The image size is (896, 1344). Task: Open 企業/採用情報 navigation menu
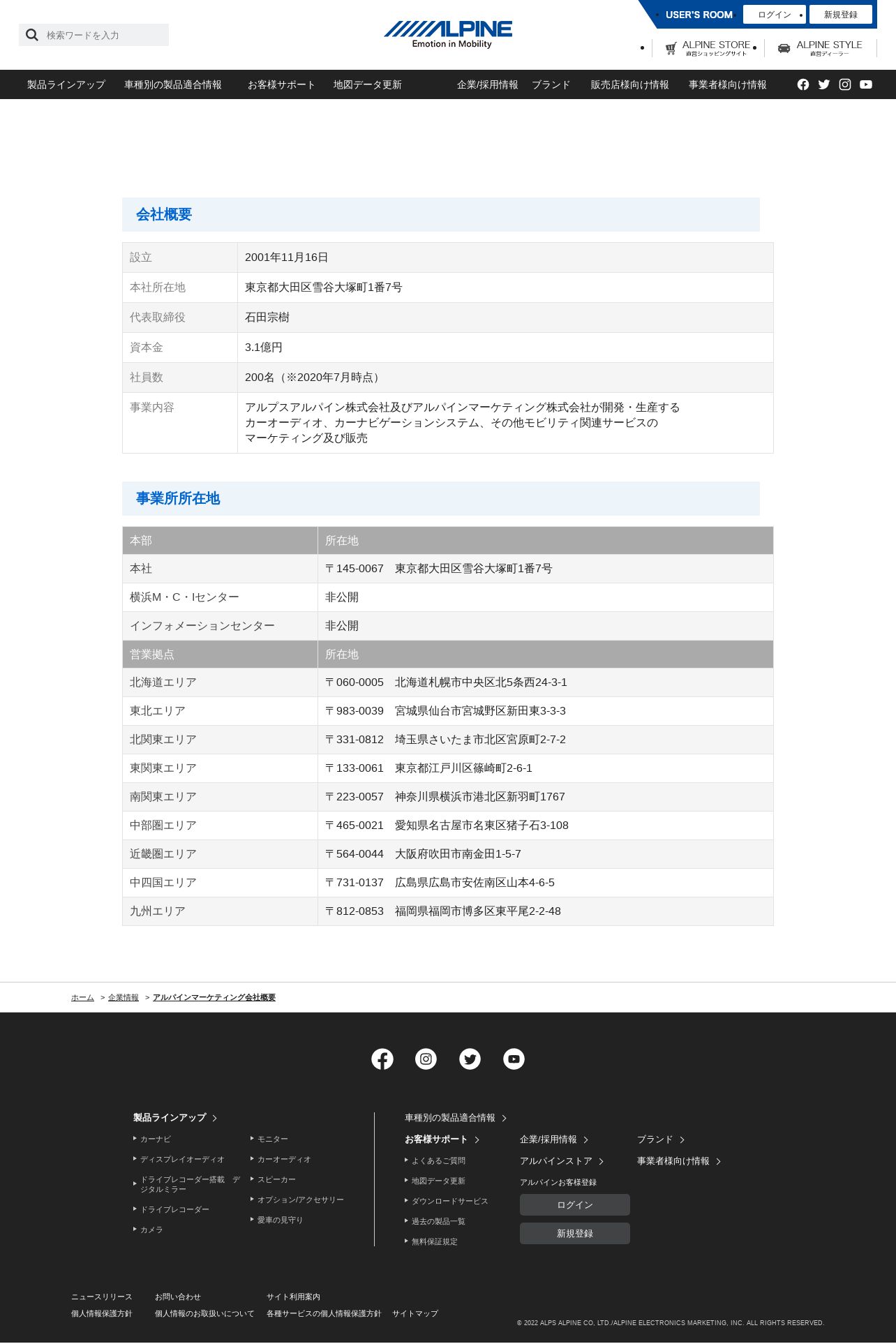point(488,84)
